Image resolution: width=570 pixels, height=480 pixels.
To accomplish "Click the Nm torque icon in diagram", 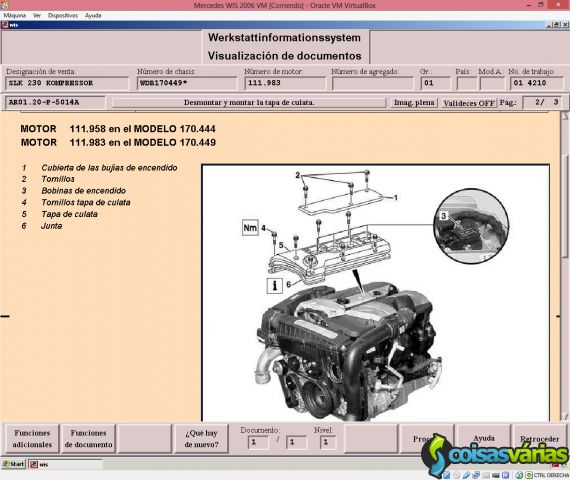I will [250, 228].
